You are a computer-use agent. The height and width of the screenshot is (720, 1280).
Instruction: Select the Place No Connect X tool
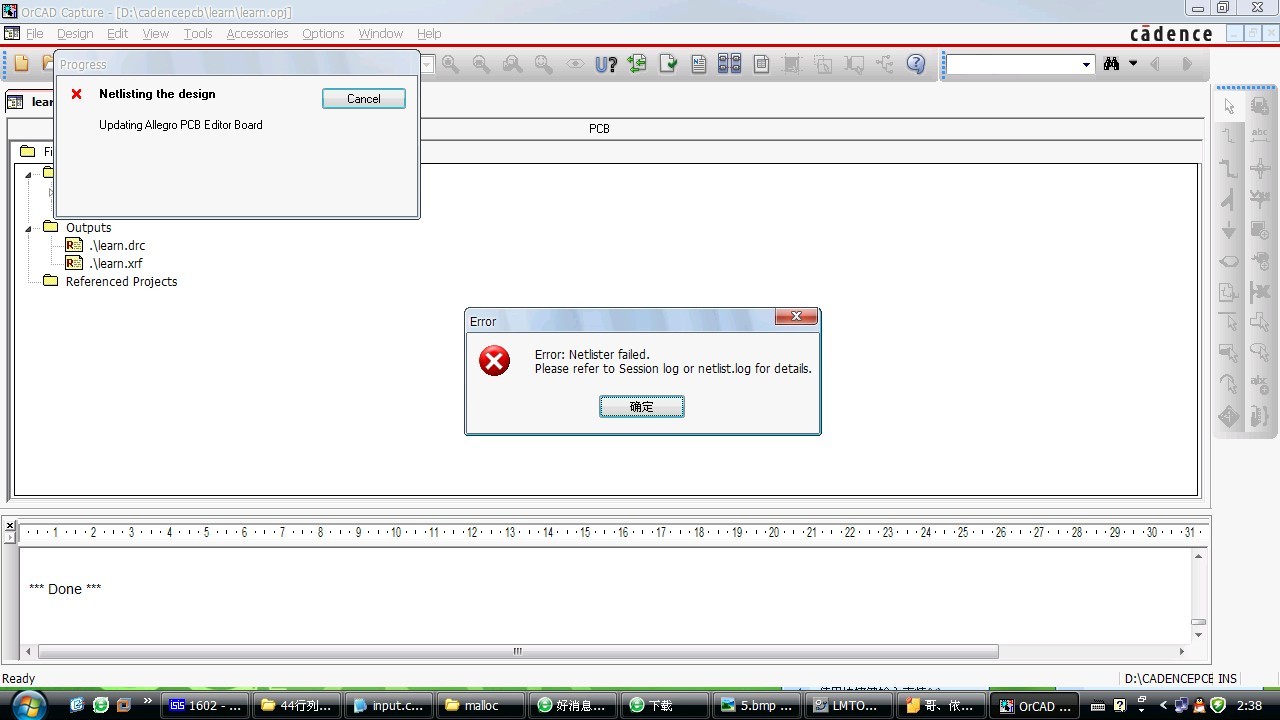[1260, 292]
